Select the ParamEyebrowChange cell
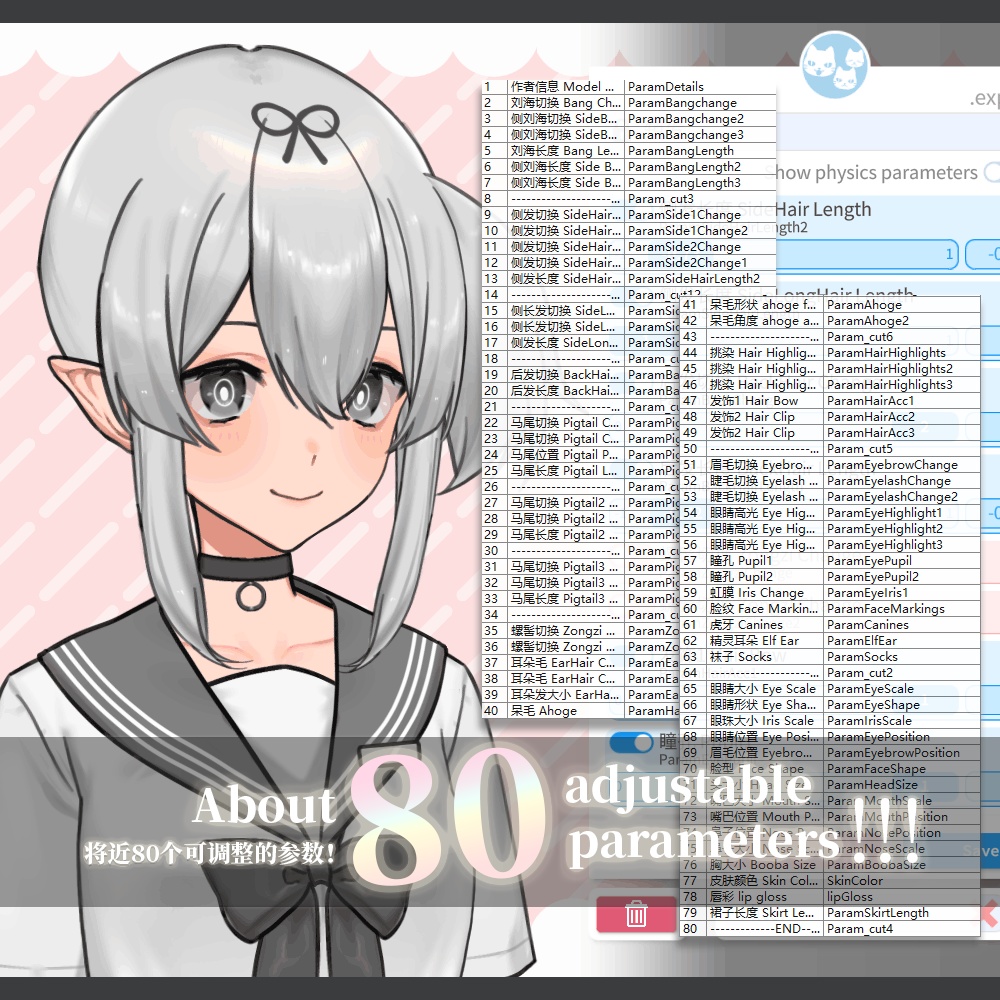The height and width of the screenshot is (1000, 1000). coord(902,465)
